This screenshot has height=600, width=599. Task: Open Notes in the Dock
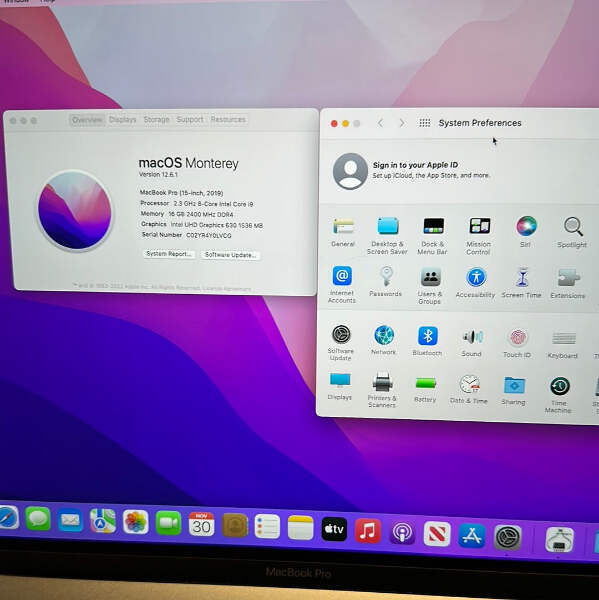pyautogui.click(x=300, y=528)
